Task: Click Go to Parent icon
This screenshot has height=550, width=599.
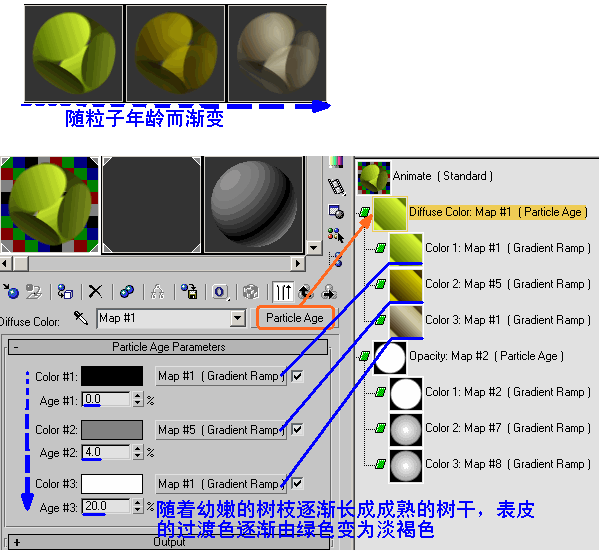Action: 306,292
